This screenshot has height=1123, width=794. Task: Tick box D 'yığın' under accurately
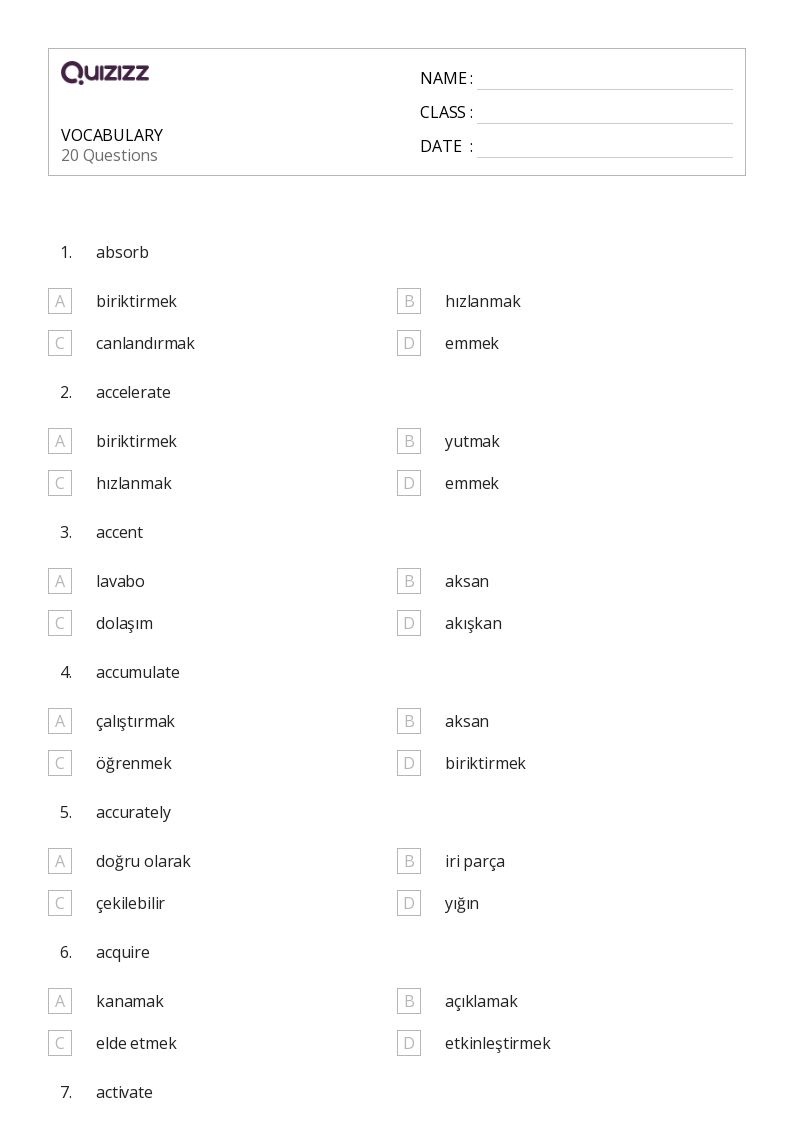pos(409,903)
